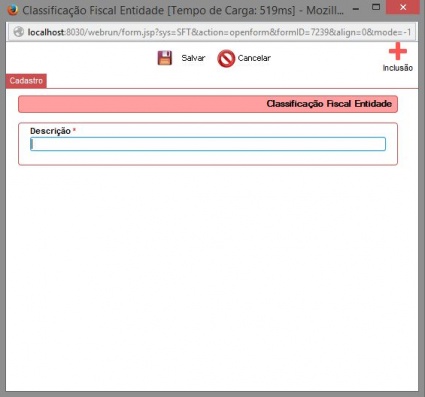Screen dimensions: 425x397
Task: Click the bordered panel around Descrição field
Action: 208,144
